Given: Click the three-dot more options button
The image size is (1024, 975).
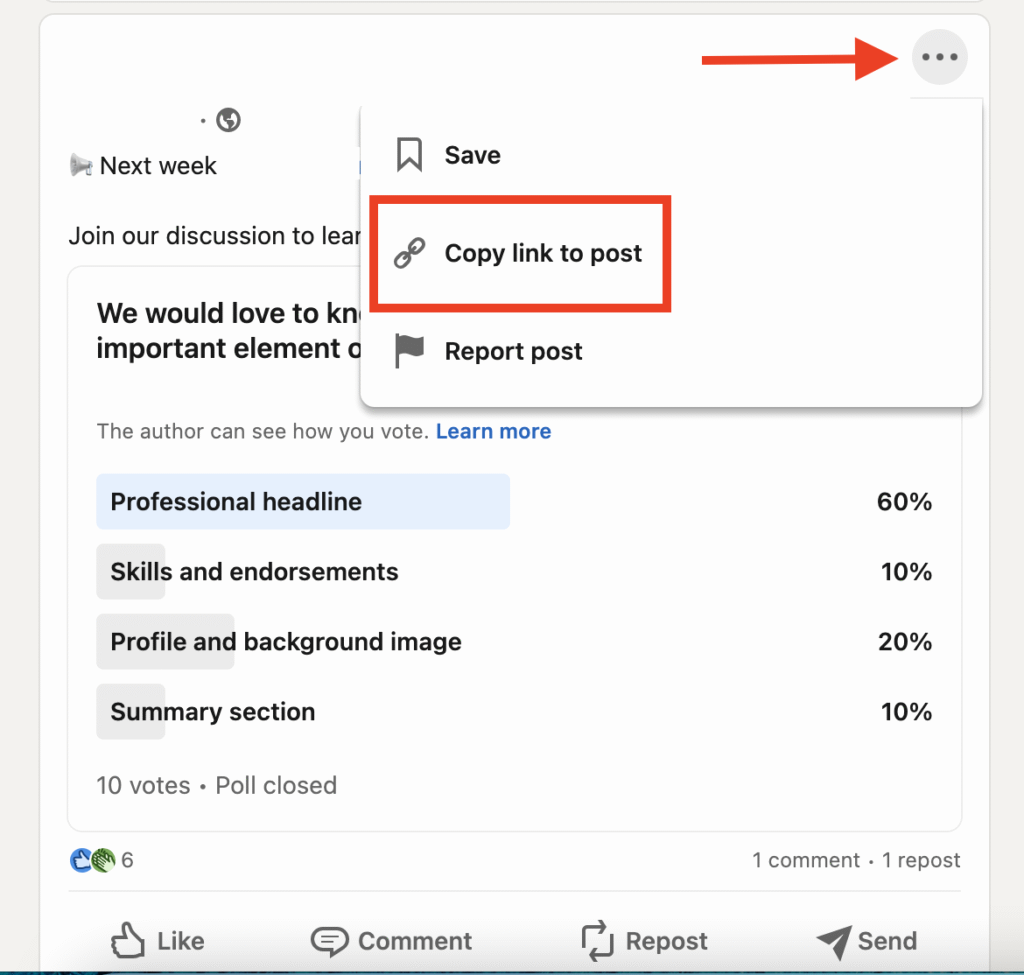Looking at the screenshot, I should pyautogui.click(x=940, y=57).
